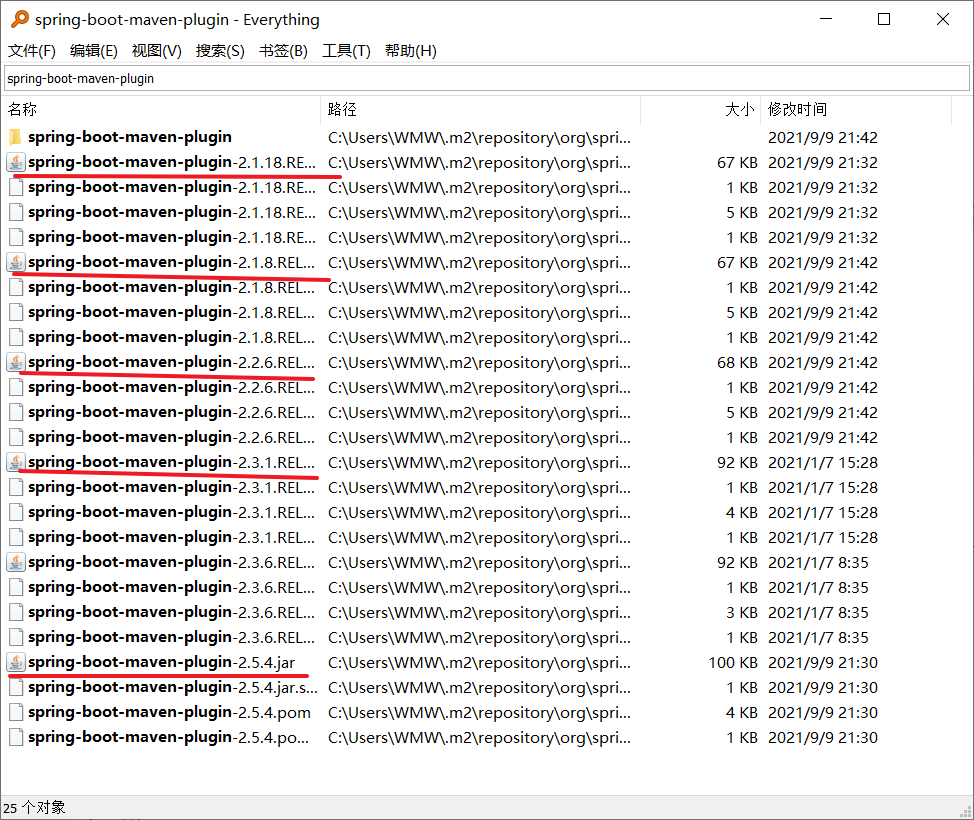
Task: Click the Everything magnifier icon in title bar
Action: (x=20, y=19)
